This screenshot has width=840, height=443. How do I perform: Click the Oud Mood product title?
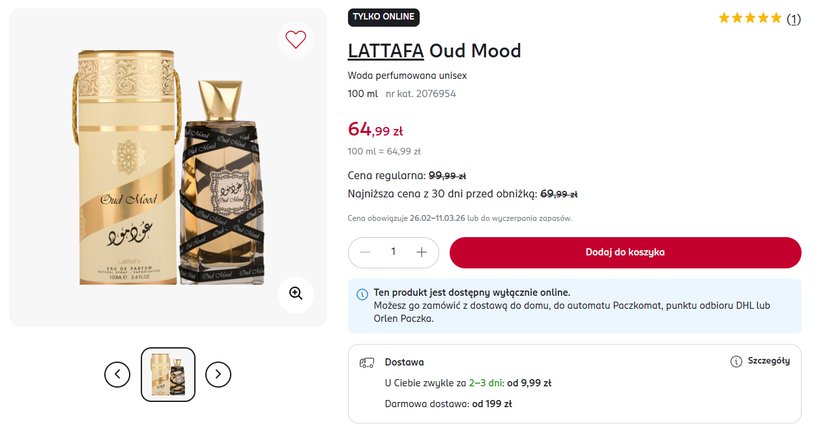(x=477, y=51)
